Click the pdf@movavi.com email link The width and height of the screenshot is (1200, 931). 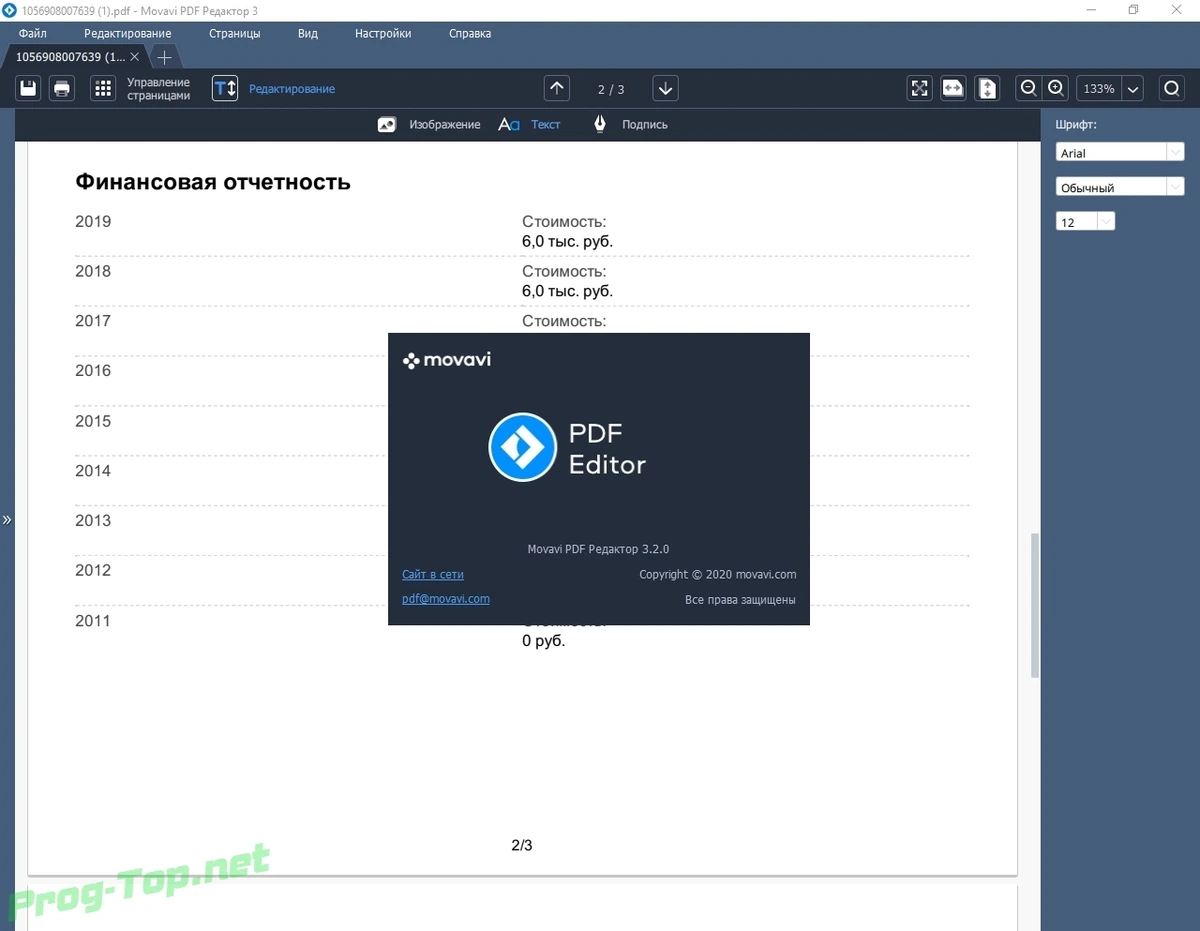tap(446, 598)
